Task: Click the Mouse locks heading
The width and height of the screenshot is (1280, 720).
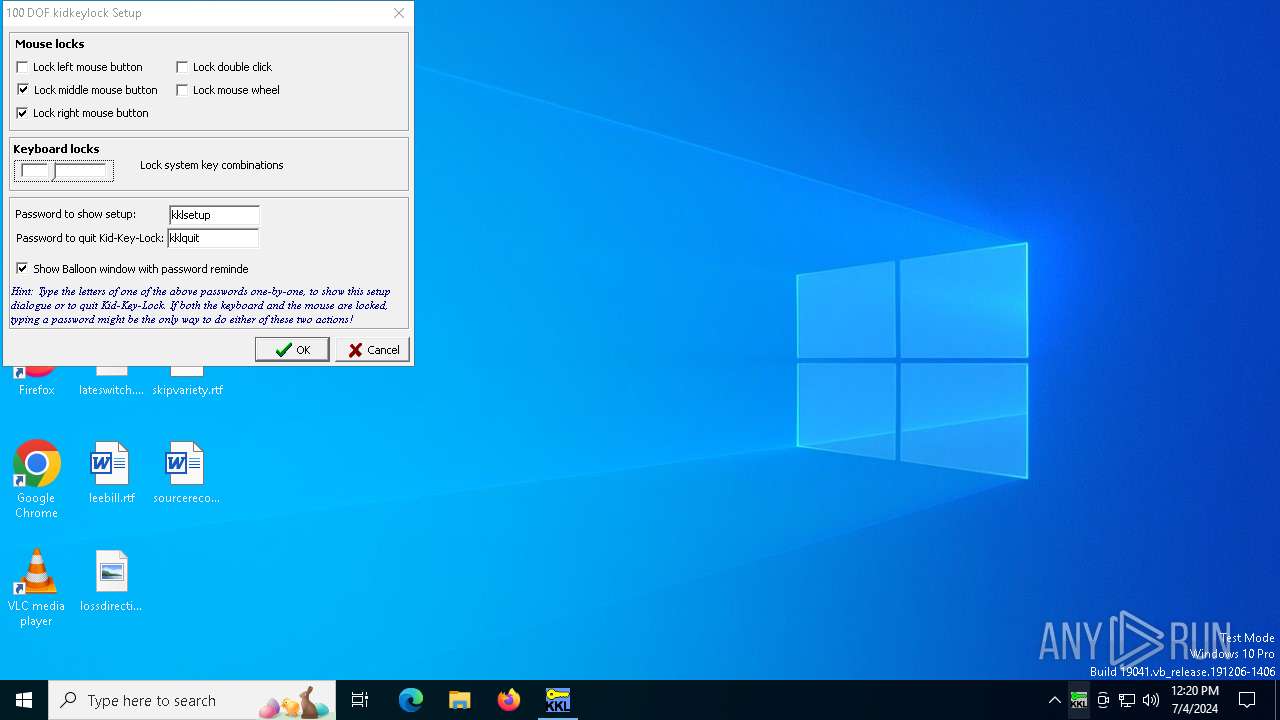Action: pos(50,44)
